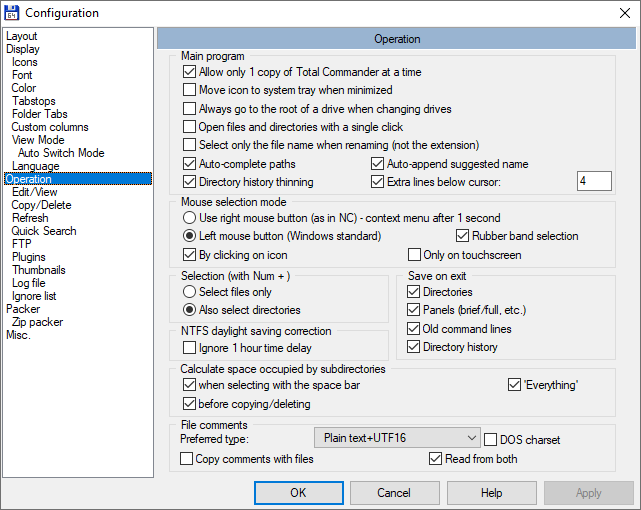Uncheck Old command lines on exit

pos(414,329)
